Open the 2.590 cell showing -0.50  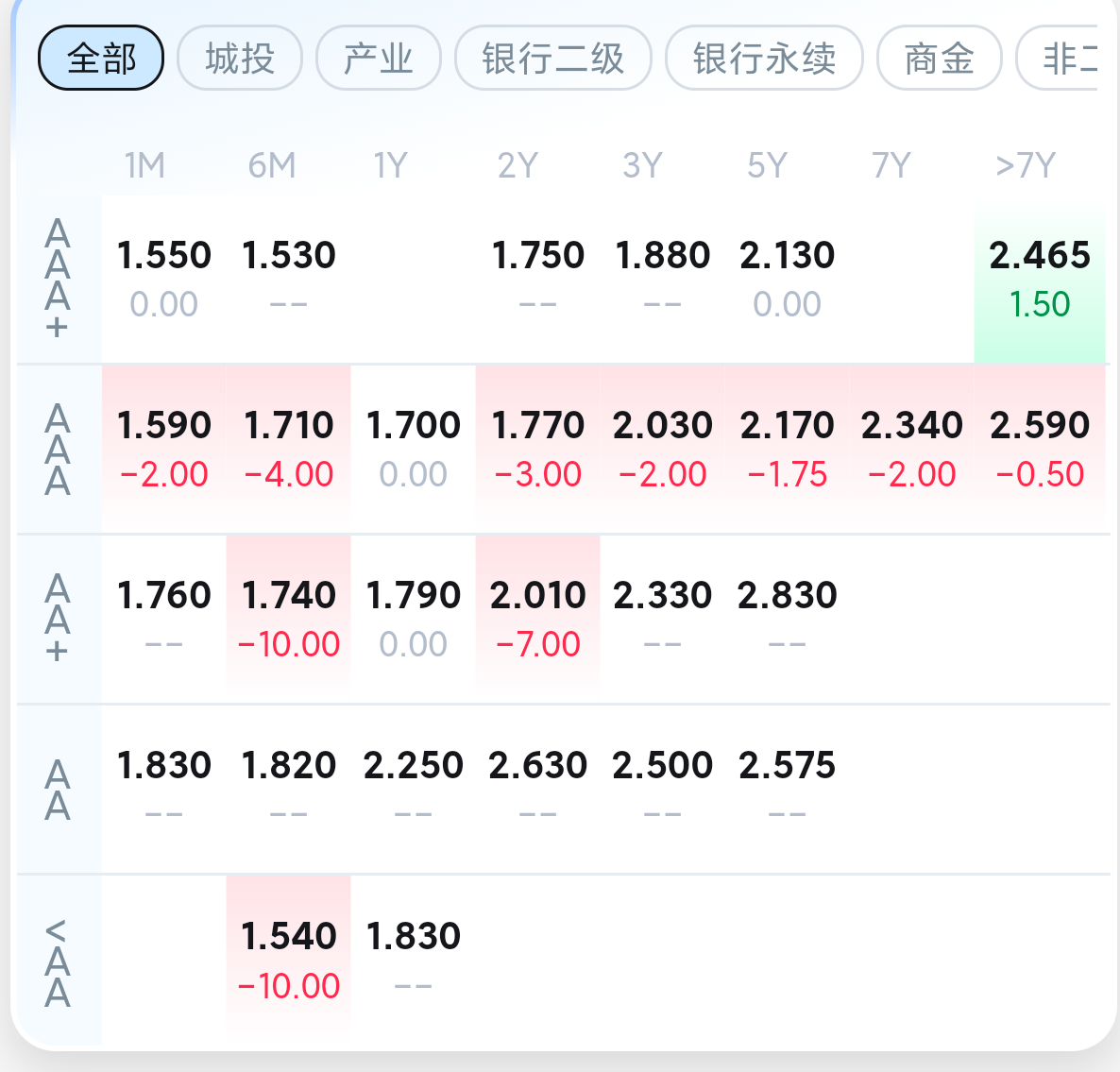1040,449
